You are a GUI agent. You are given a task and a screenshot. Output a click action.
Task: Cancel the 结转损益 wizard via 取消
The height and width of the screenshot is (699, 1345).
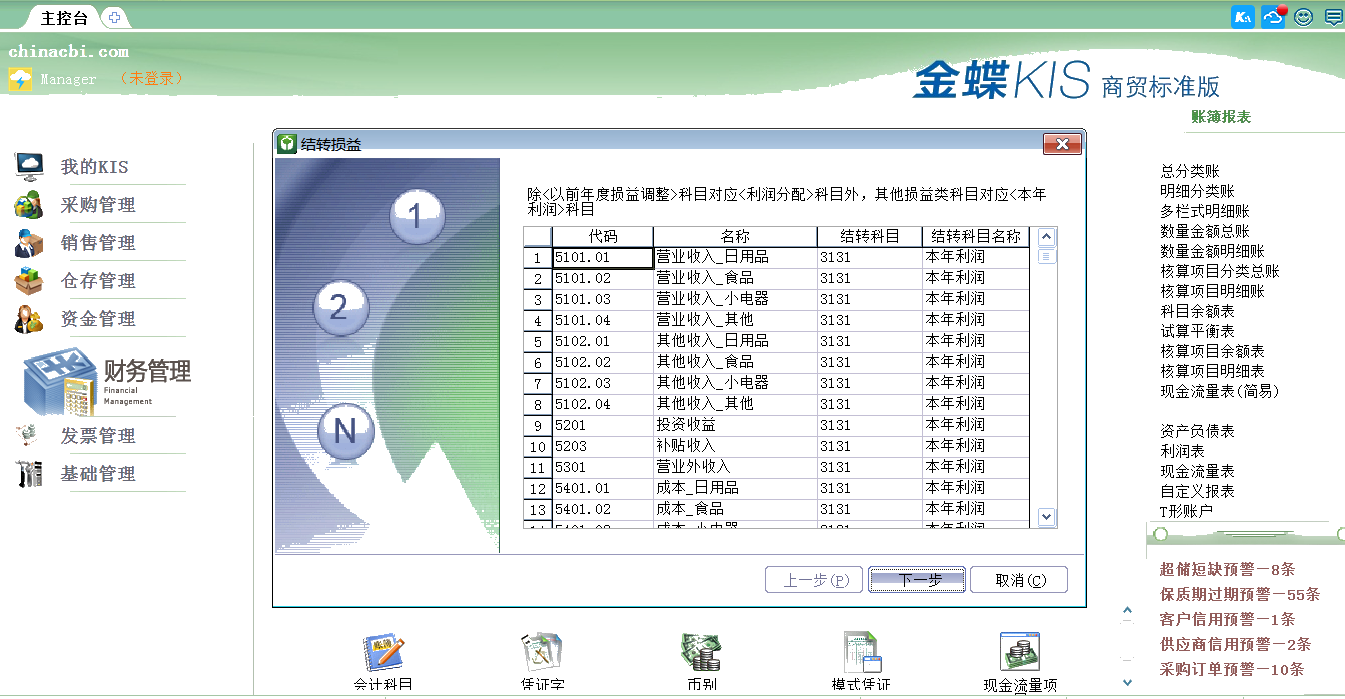pos(1019,579)
